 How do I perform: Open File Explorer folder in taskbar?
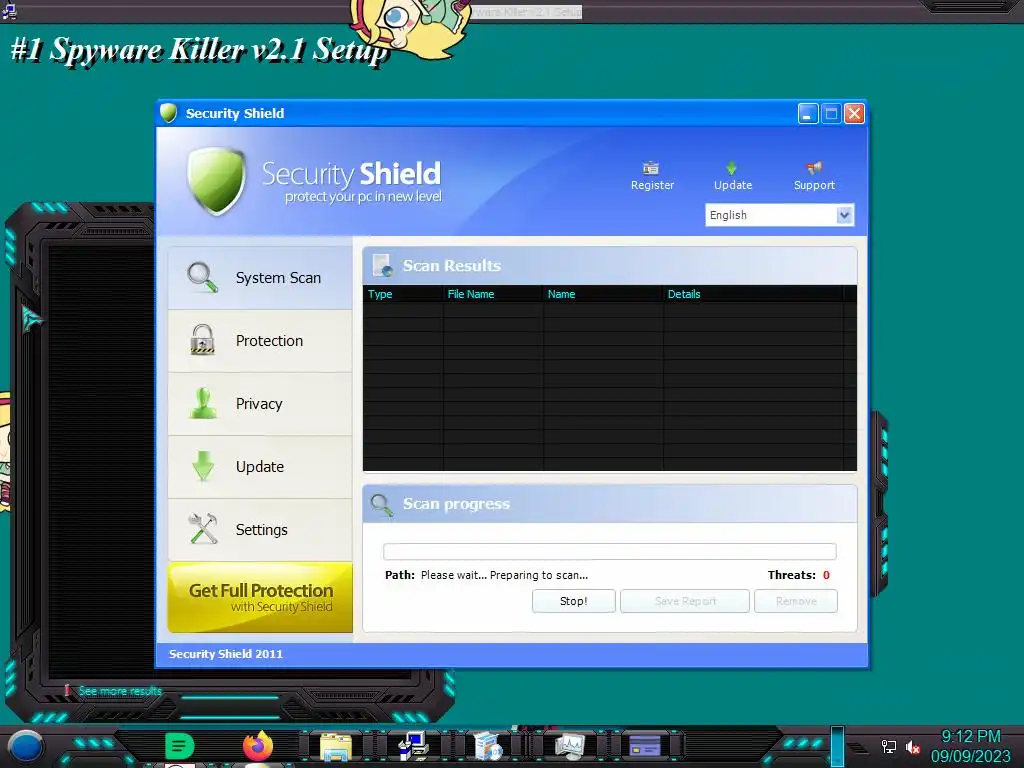point(336,746)
